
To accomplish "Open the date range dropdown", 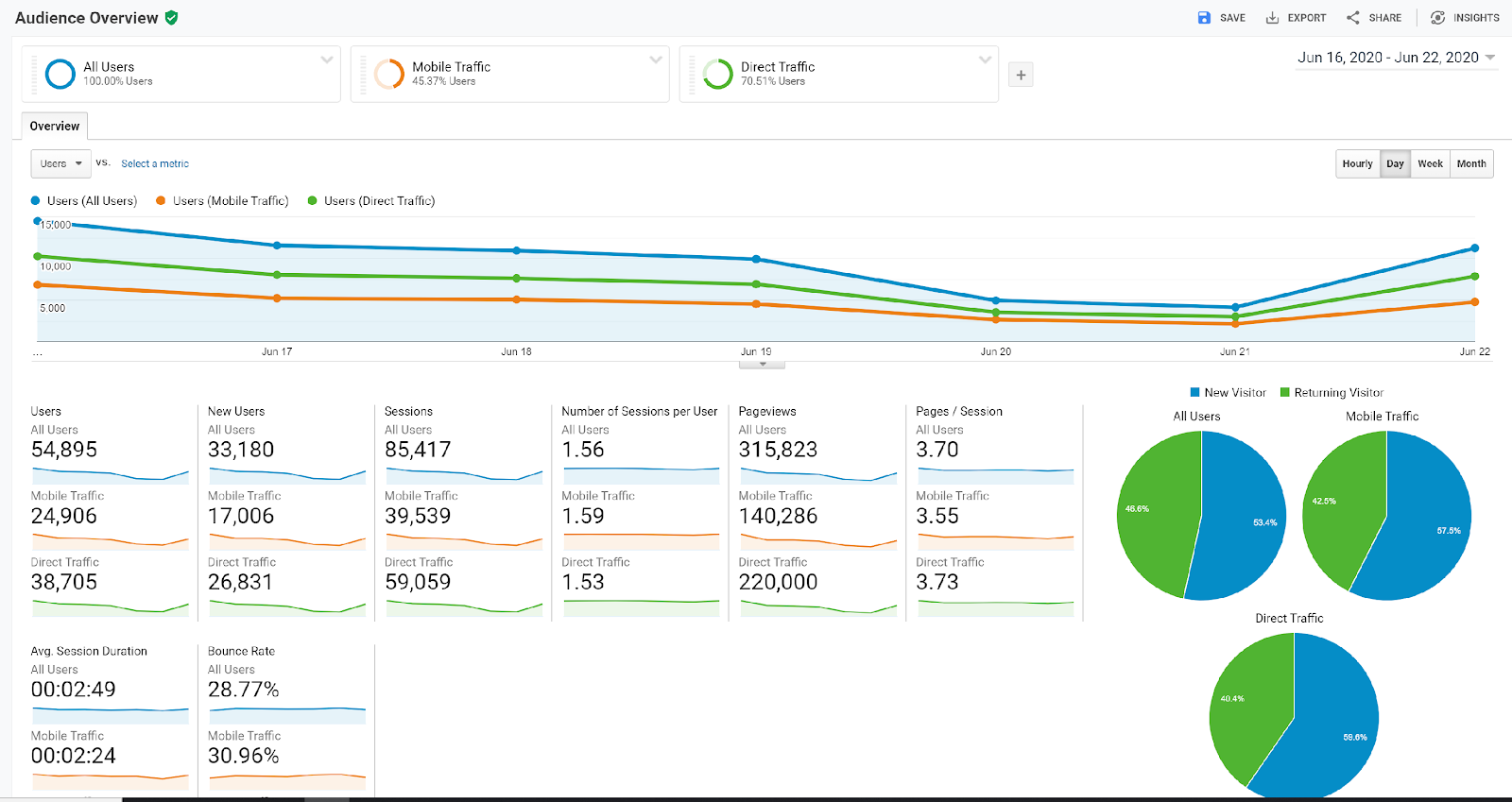I will (x=1396, y=58).
